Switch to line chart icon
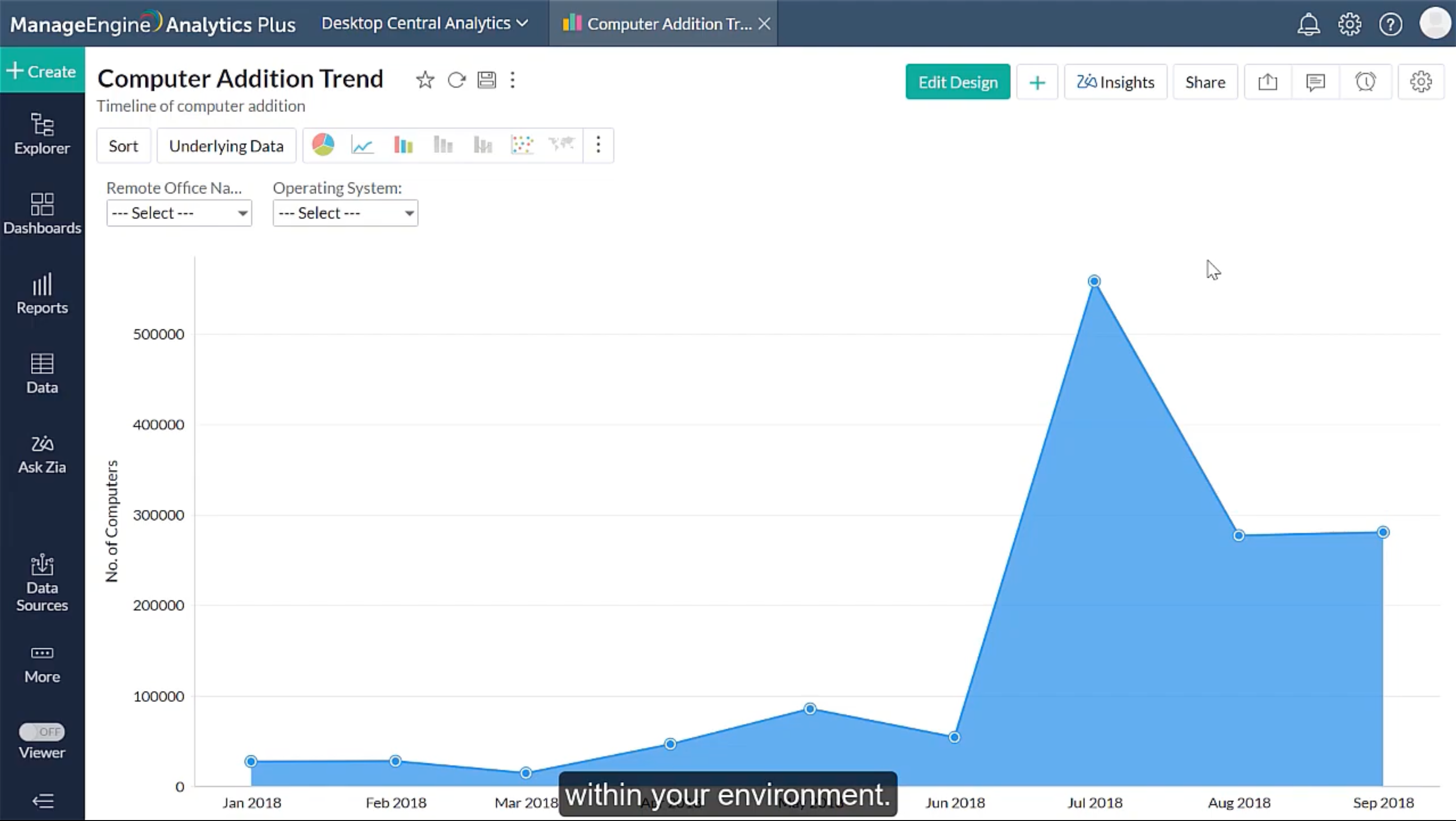The image size is (1456, 821). [x=362, y=145]
